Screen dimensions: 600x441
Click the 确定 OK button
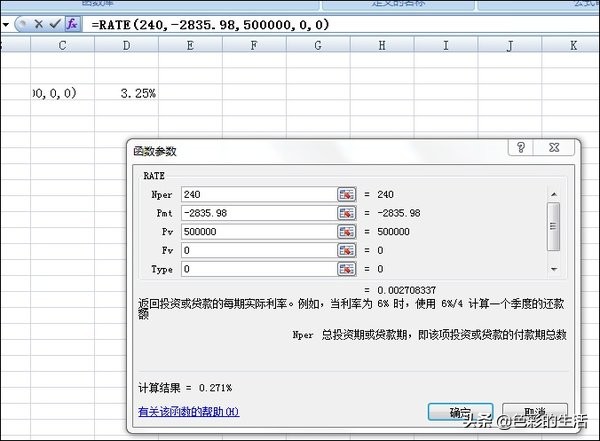pyautogui.click(x=460, y=412)
